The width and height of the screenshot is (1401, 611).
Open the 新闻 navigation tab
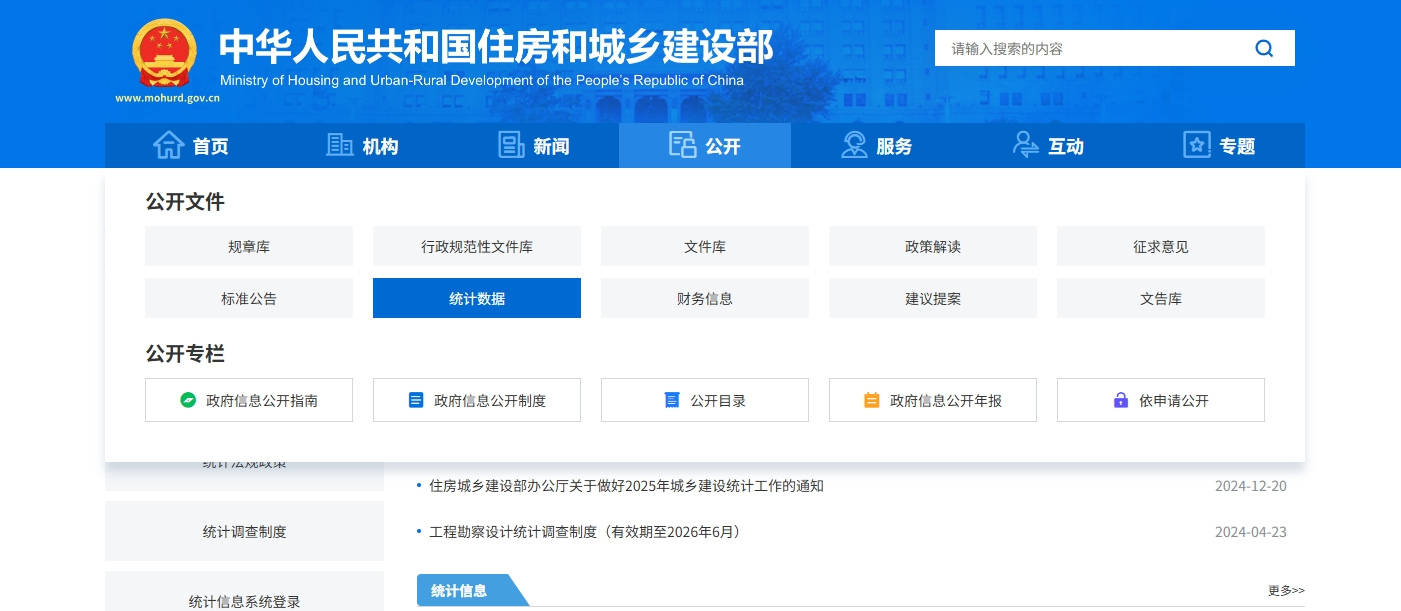click(533, 146)
